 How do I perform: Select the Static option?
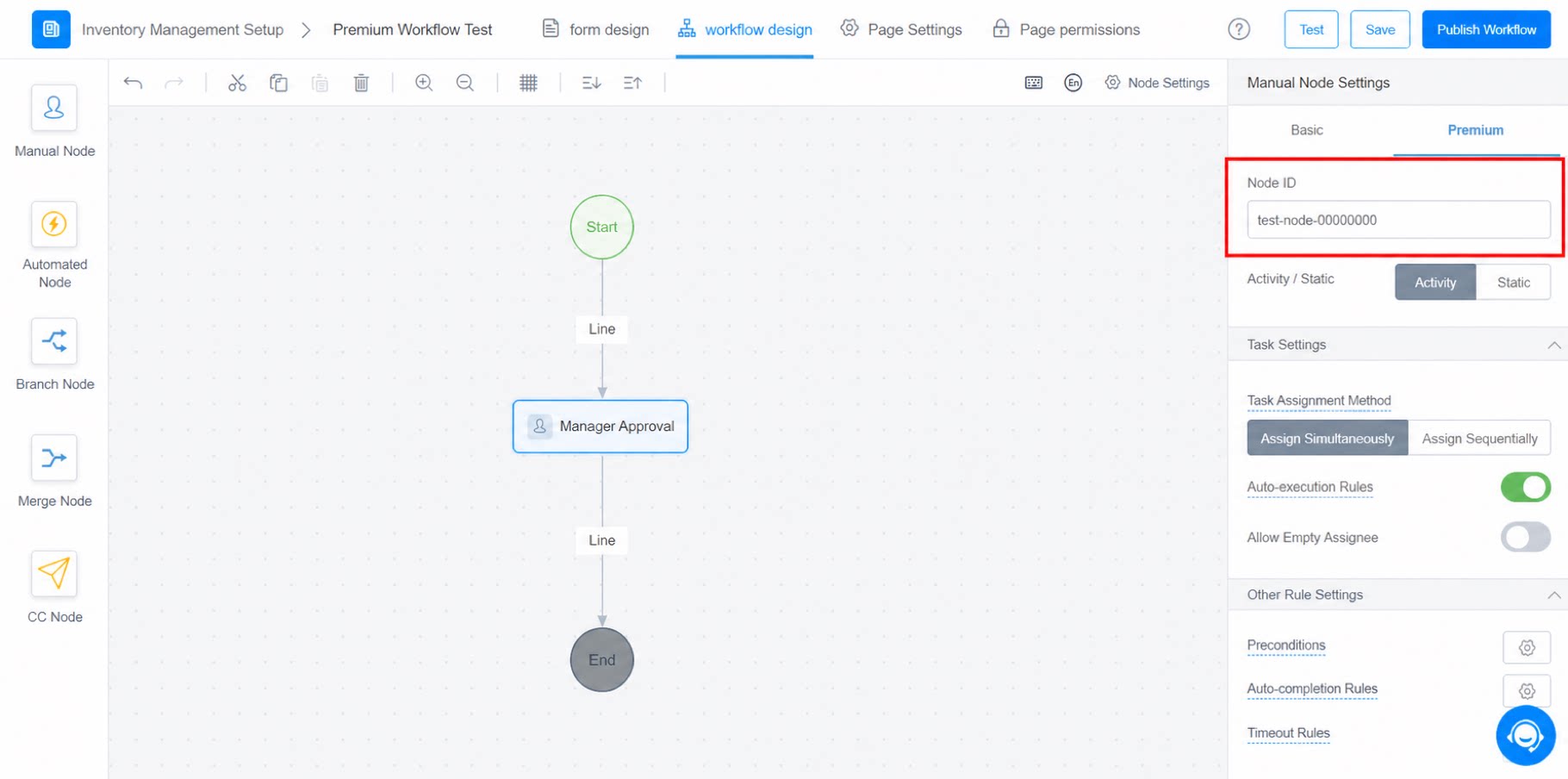1513,283
